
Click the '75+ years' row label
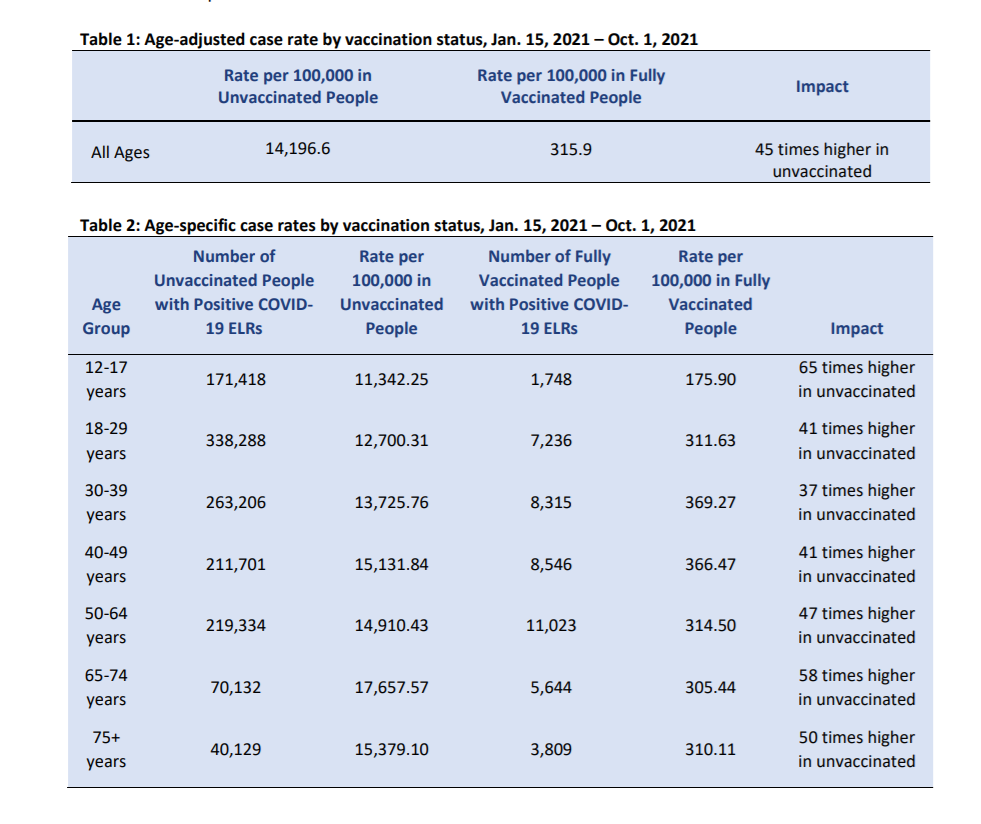click(106, 750)
